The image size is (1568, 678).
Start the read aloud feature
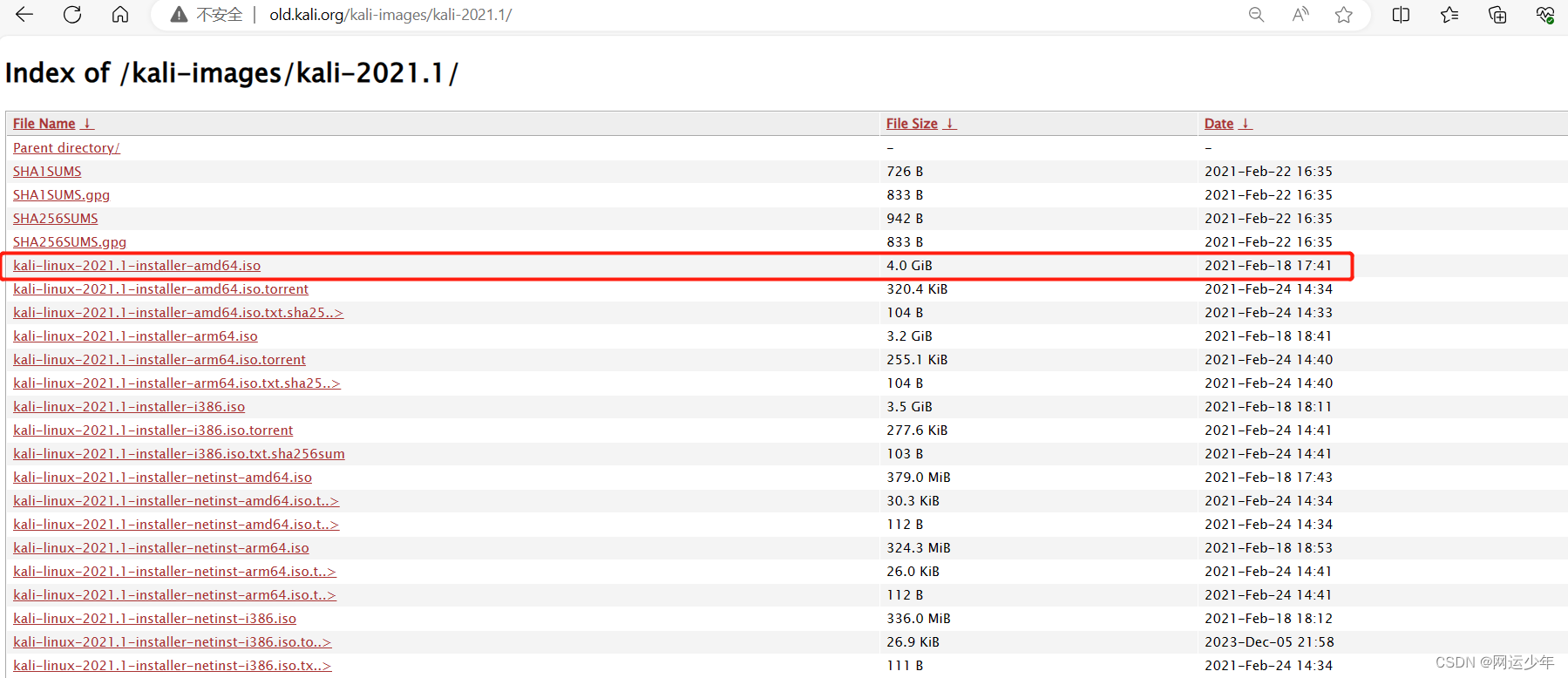1300,15
